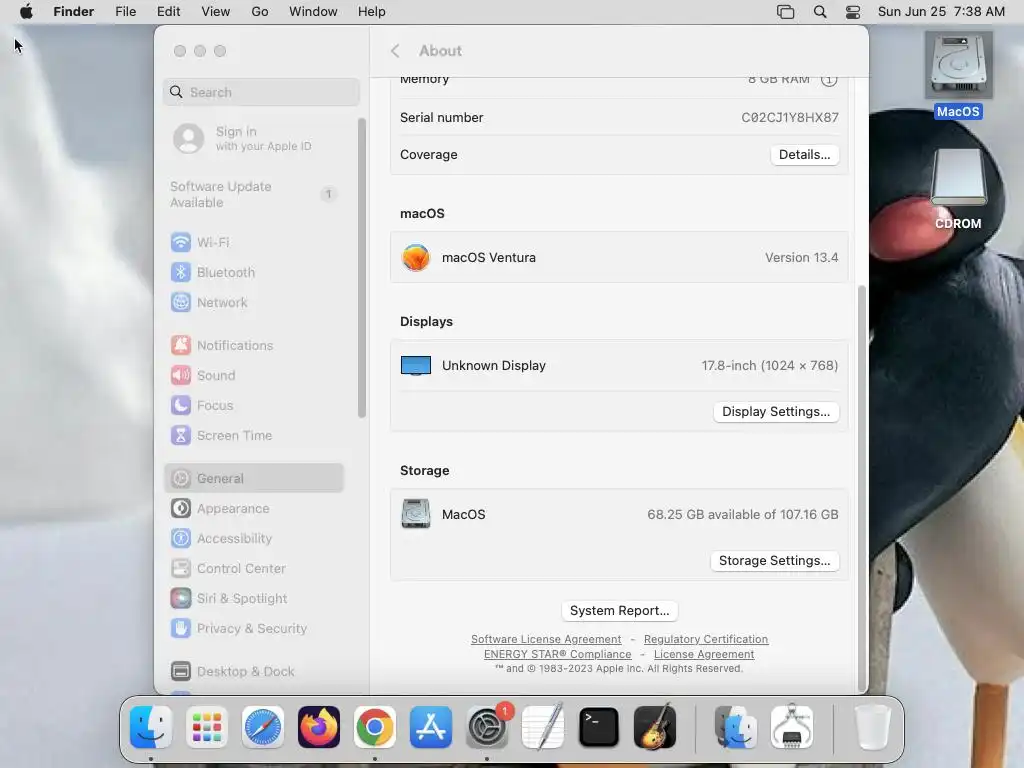
Task: Click Coverage Details button
Action: [805, 155]
